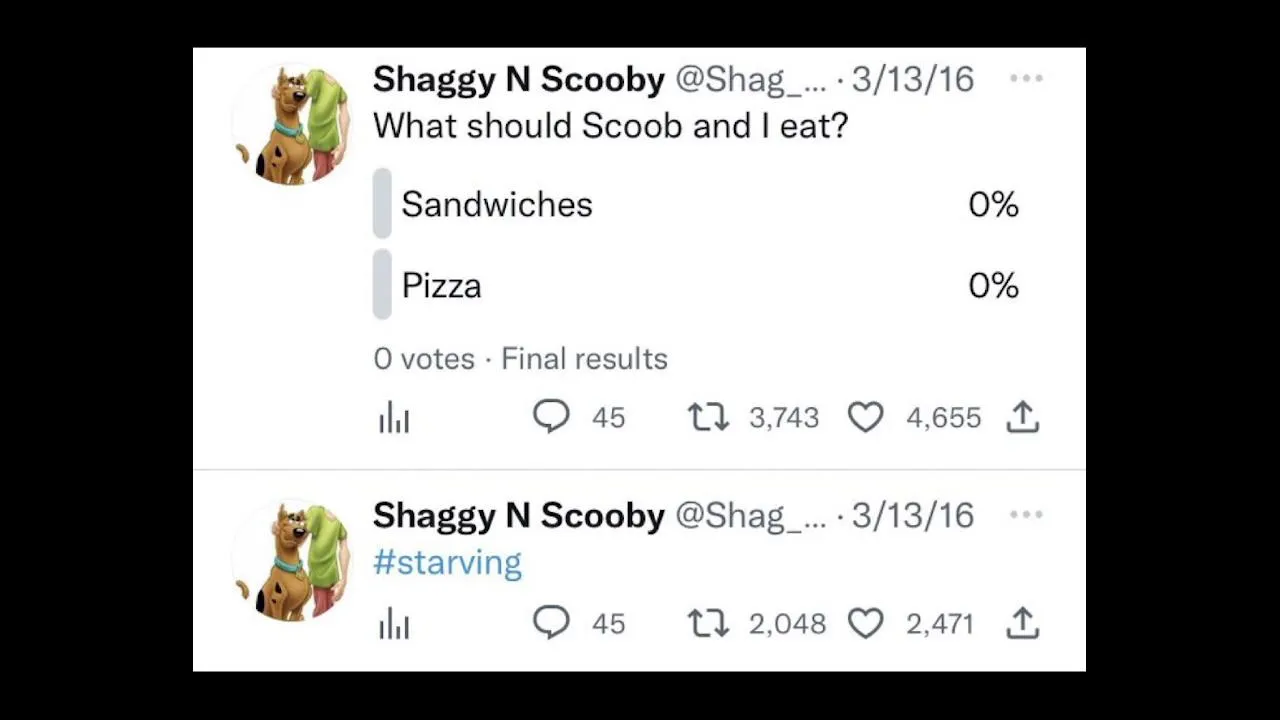Viewport: 1280px width, 720px height.
Task: Open the profile picture on the #starving tweet
Action: point(292,561)
